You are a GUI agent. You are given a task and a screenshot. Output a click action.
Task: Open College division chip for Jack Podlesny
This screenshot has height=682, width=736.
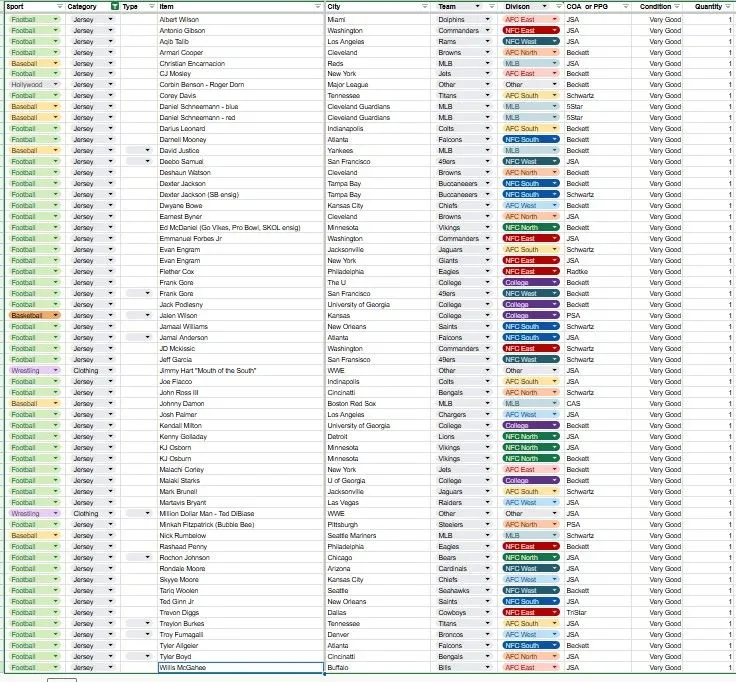click(x=531, y=304)
